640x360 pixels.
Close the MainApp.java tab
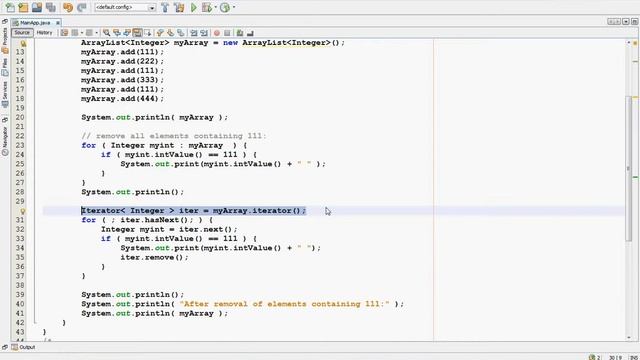coord(58,23)
